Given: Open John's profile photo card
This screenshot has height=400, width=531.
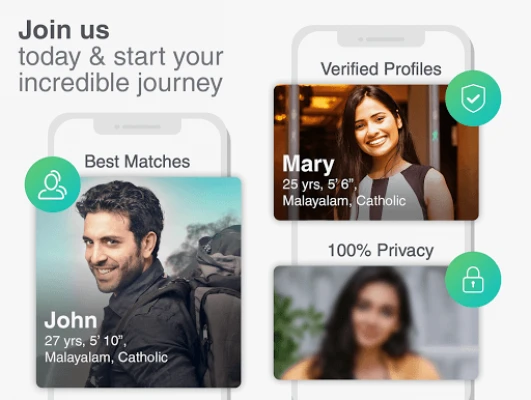Looking at the screenshot, I should (139, 282).
